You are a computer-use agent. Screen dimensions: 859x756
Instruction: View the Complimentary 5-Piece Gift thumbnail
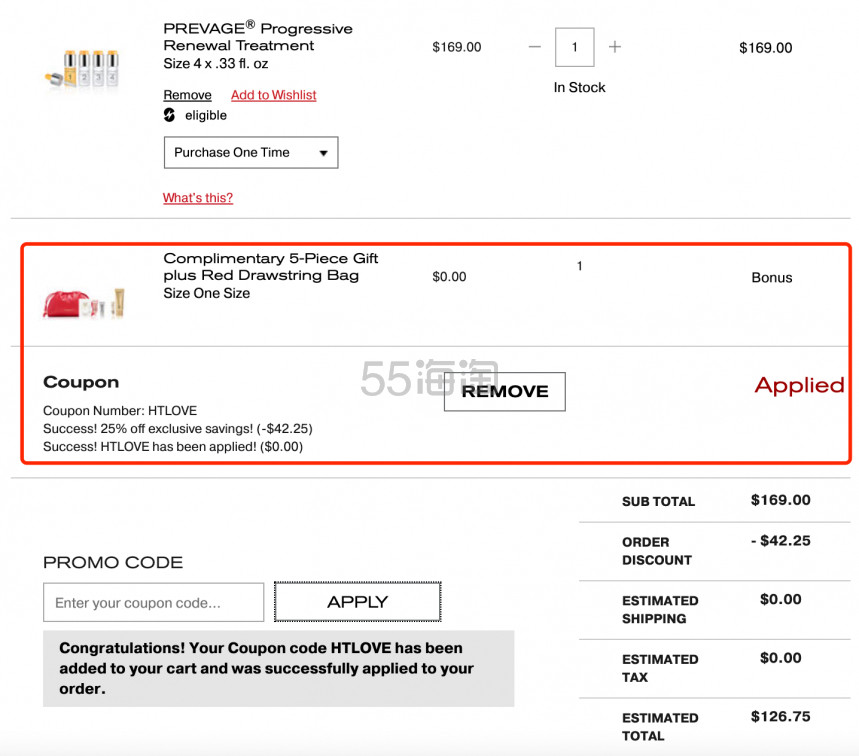[84, 303]
